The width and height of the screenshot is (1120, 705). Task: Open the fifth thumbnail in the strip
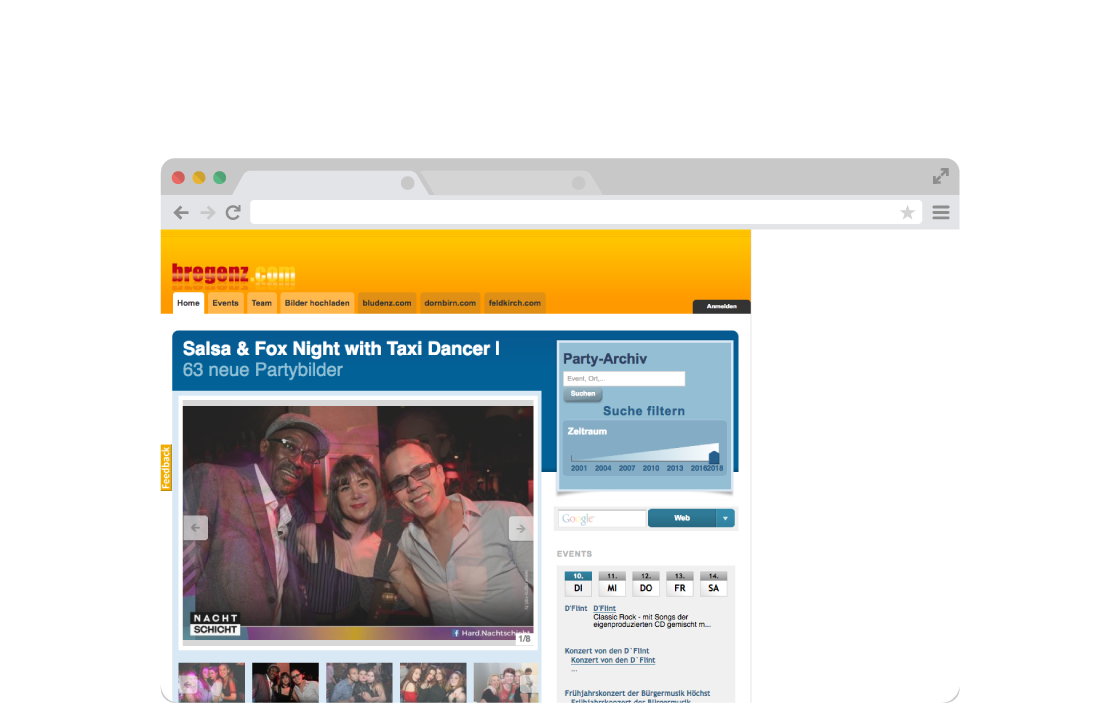(x=506, y=682)
